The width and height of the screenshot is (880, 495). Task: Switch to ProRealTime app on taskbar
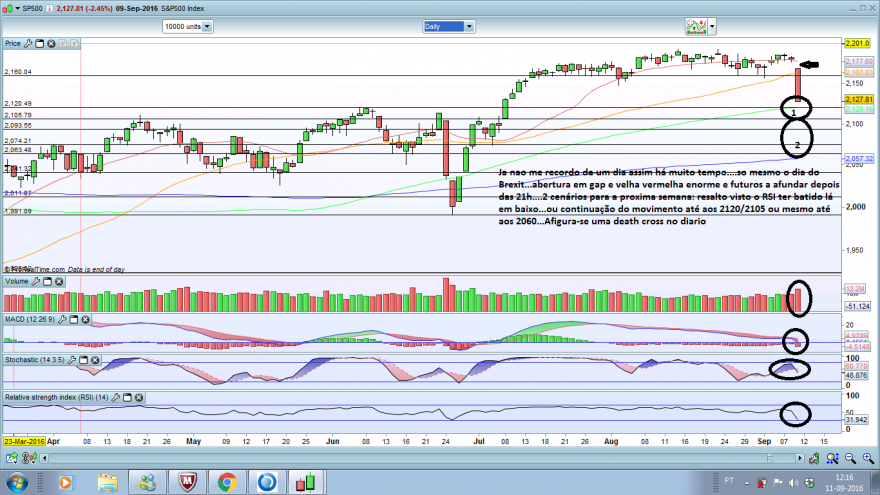pyautogui.click(x=306, y=482)
